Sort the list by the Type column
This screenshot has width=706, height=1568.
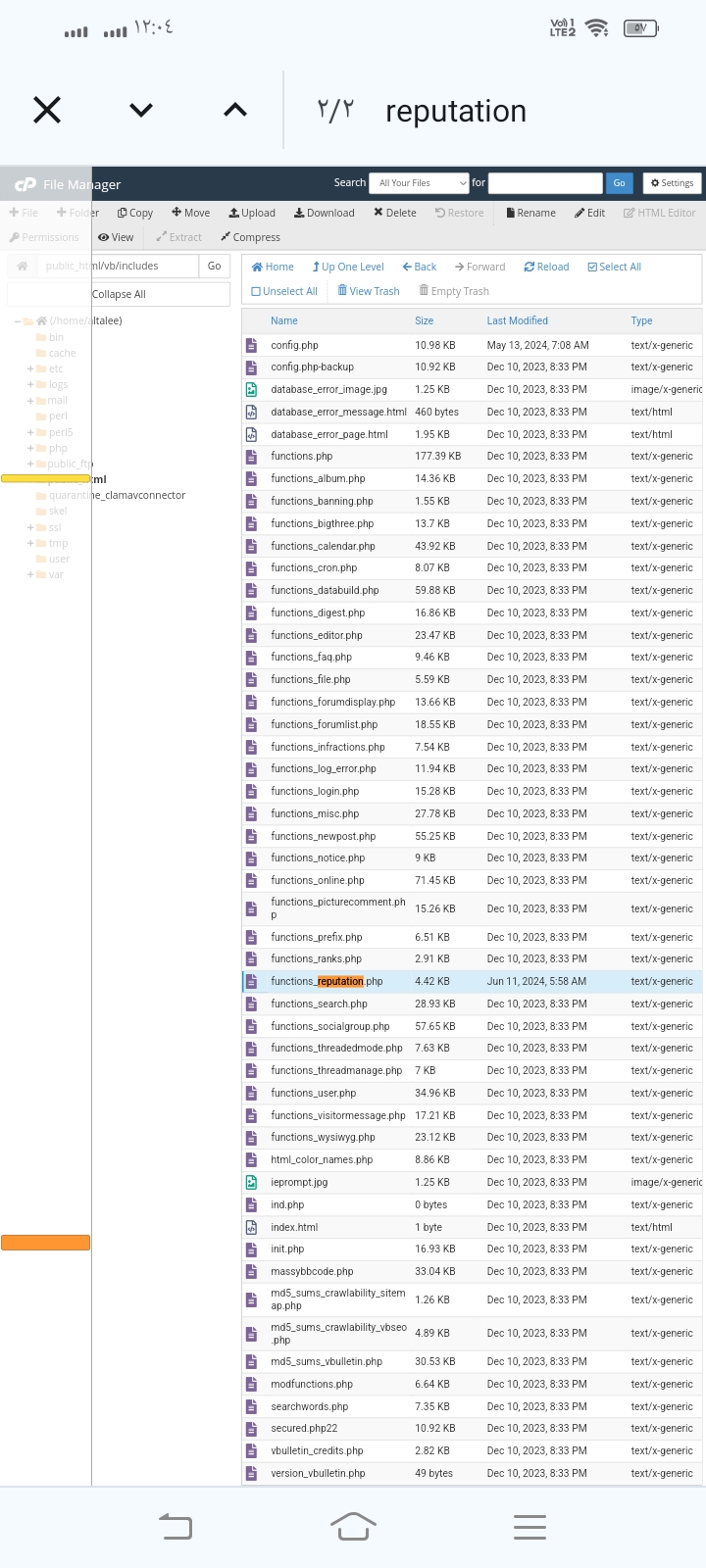(x=642, y=320)
